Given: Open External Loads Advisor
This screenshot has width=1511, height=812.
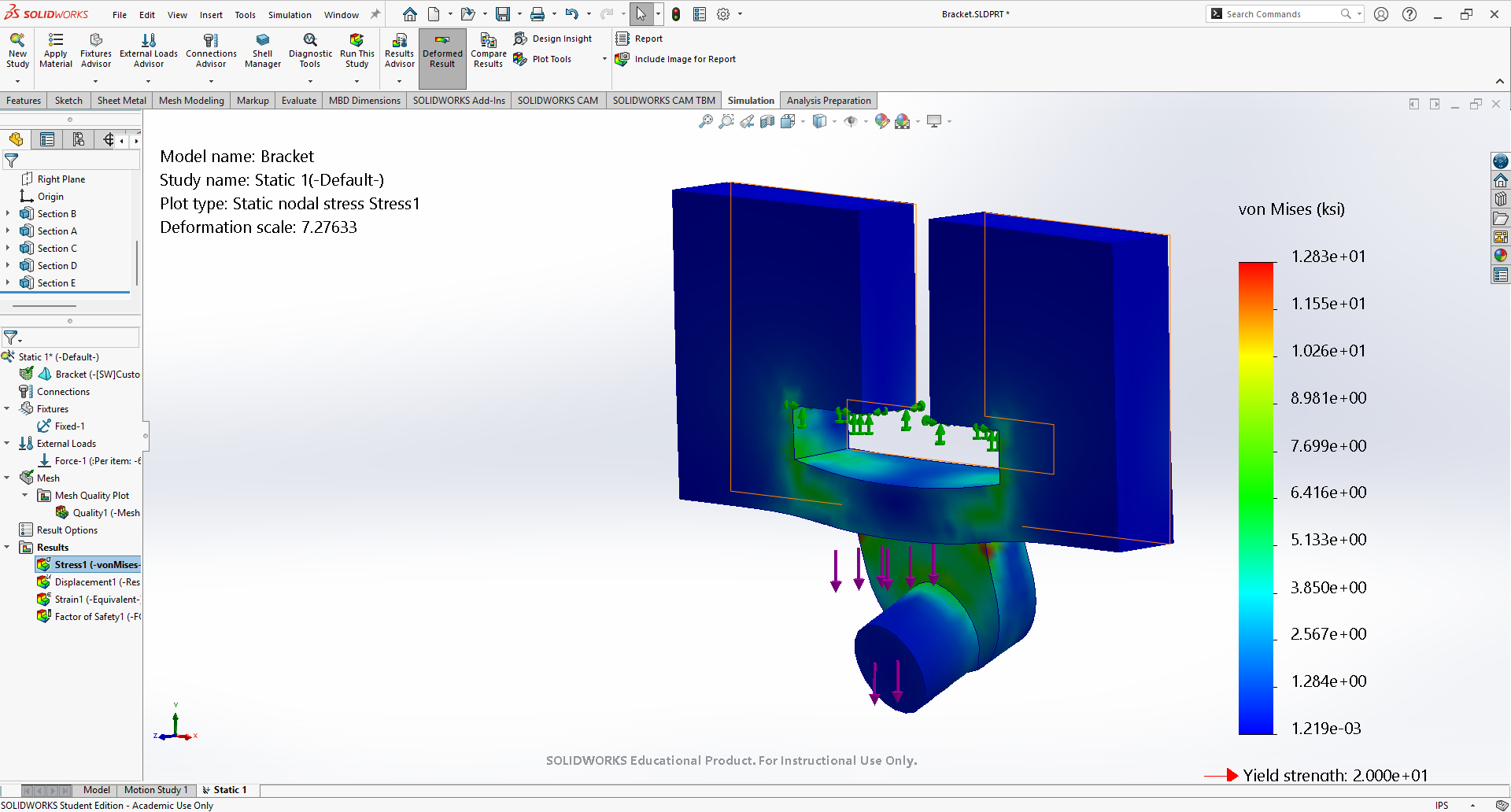Looking at the screenshot, I should click(x=149, y=50).
